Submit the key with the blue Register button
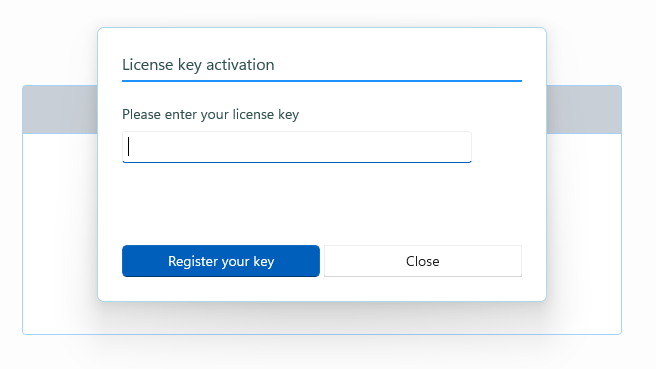Screen dimensions: 656x369 221,261
